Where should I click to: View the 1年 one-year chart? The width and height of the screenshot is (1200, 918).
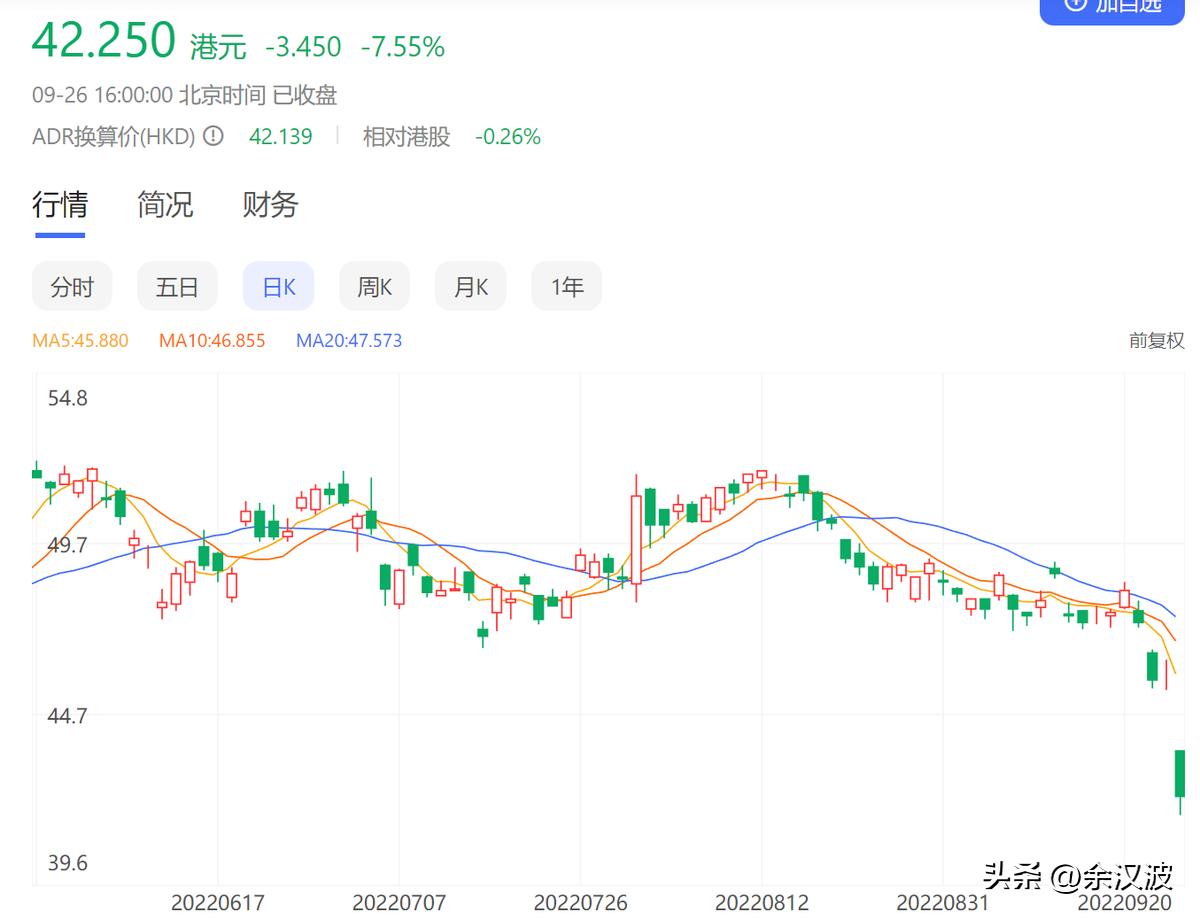point(566,286)
